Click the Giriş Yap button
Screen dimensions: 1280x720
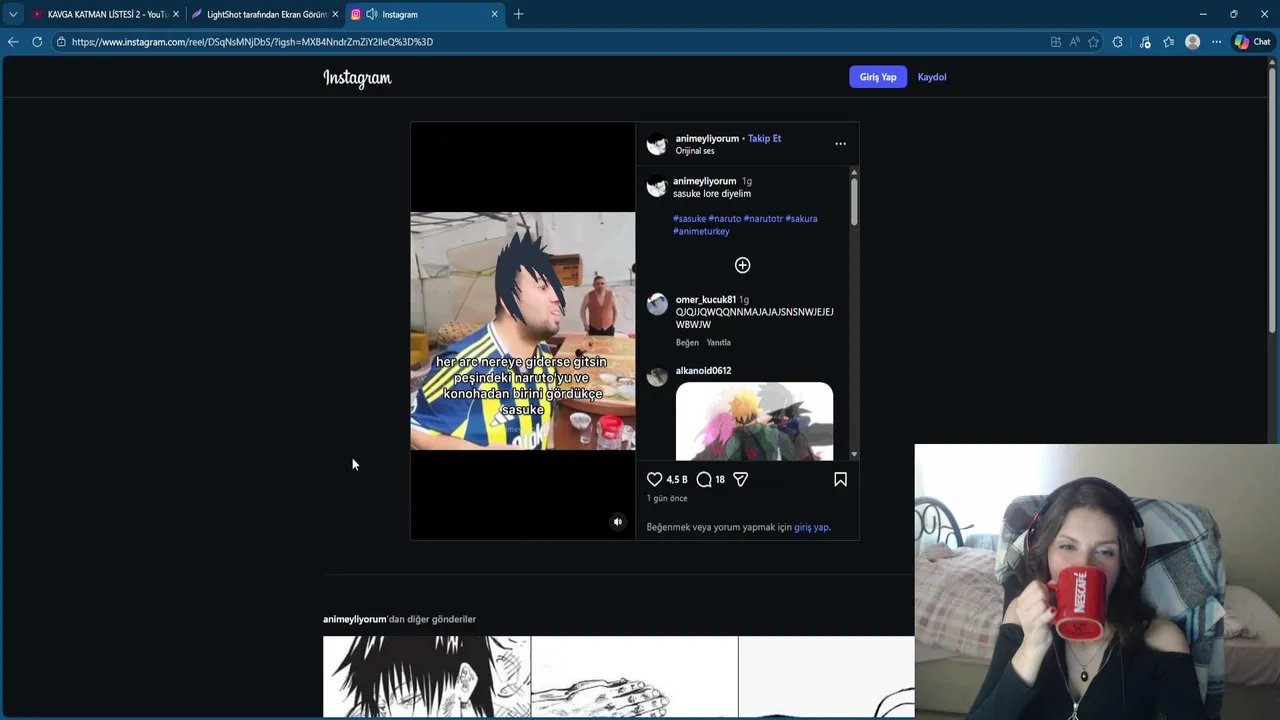tap(878, 77)
